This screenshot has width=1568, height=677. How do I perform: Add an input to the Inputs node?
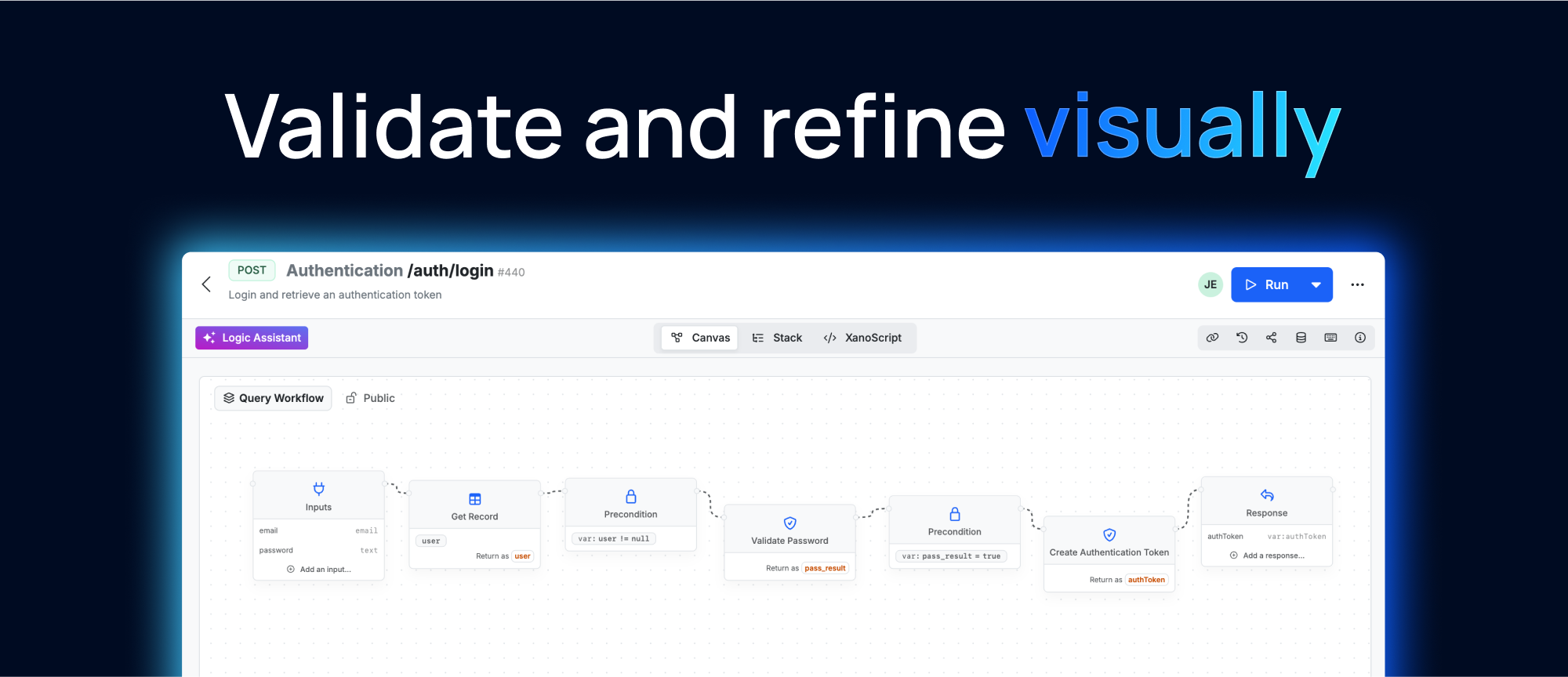(x=318, y=570)
